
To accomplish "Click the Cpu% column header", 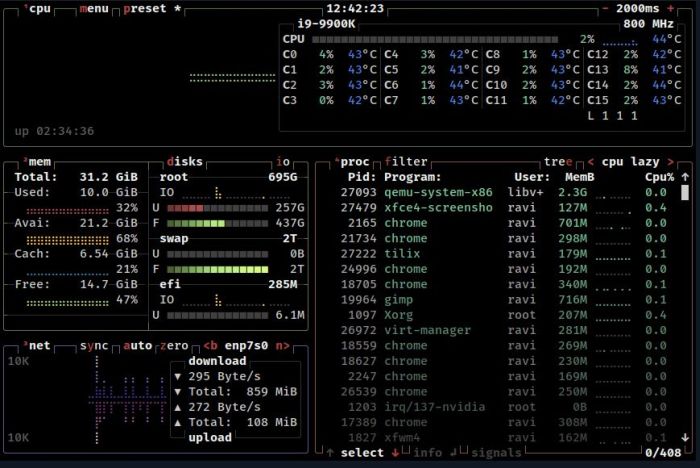I will pyautogui.click(x=659, y=177).
